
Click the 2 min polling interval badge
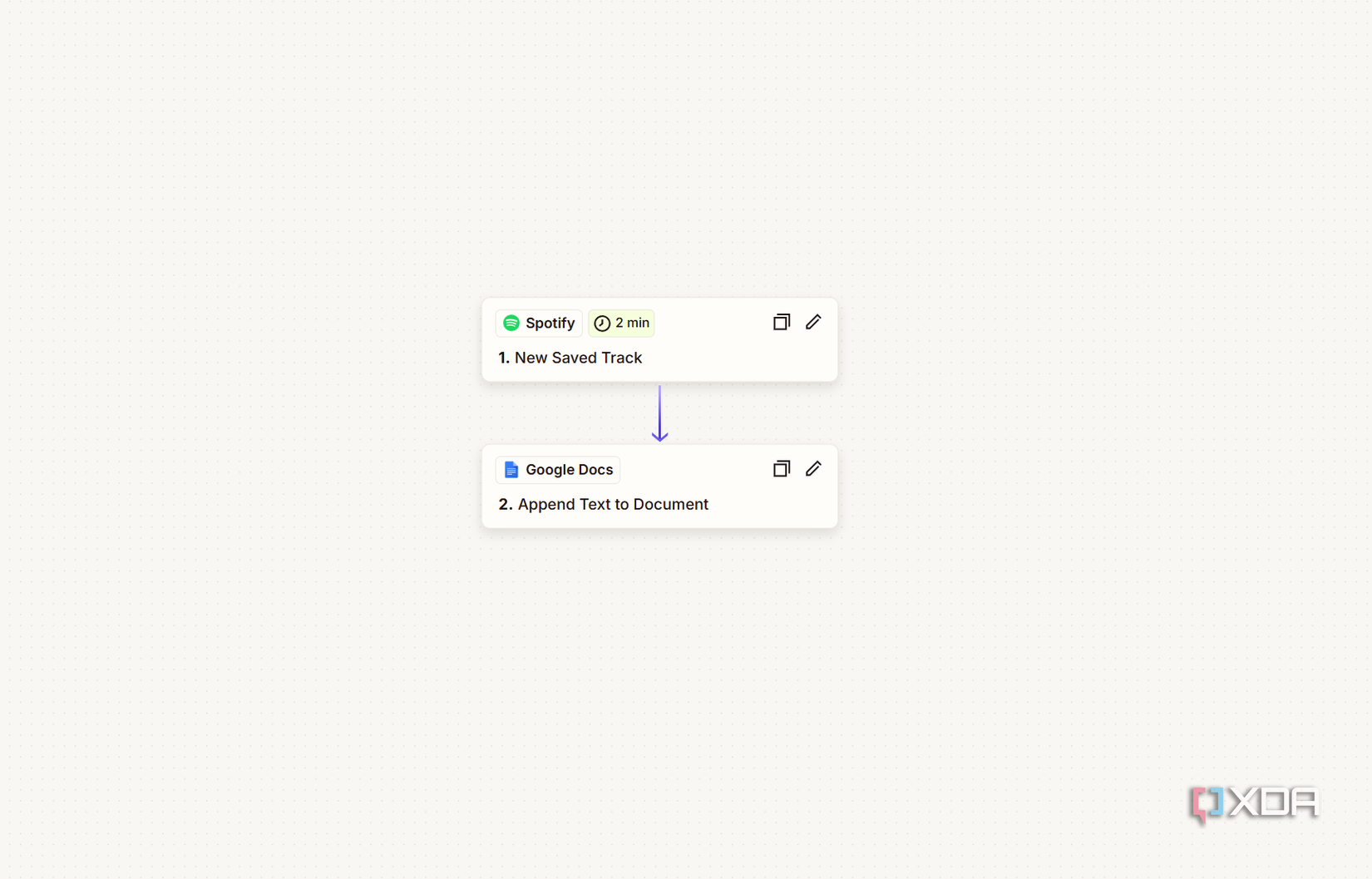coord(621,323)
